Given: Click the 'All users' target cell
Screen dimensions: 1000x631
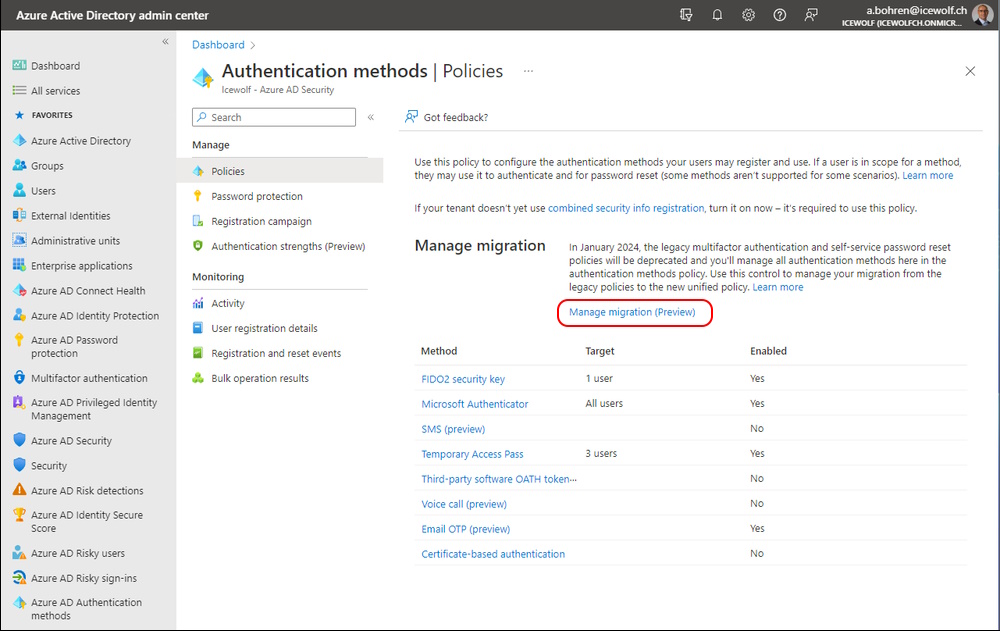Looking at the screenshot, I should point(604,403).
